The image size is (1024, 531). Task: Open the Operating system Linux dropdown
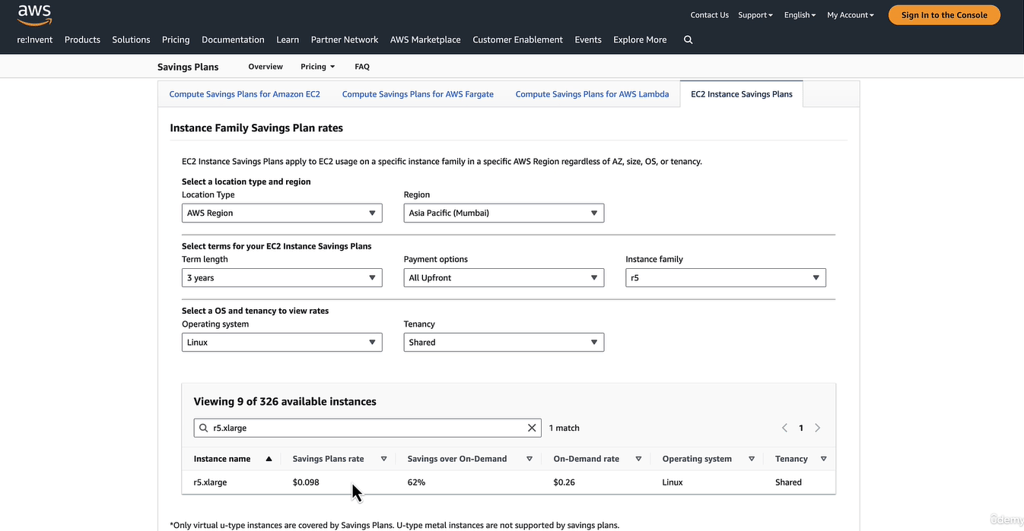pyautogui.click(x=282, y=342)
